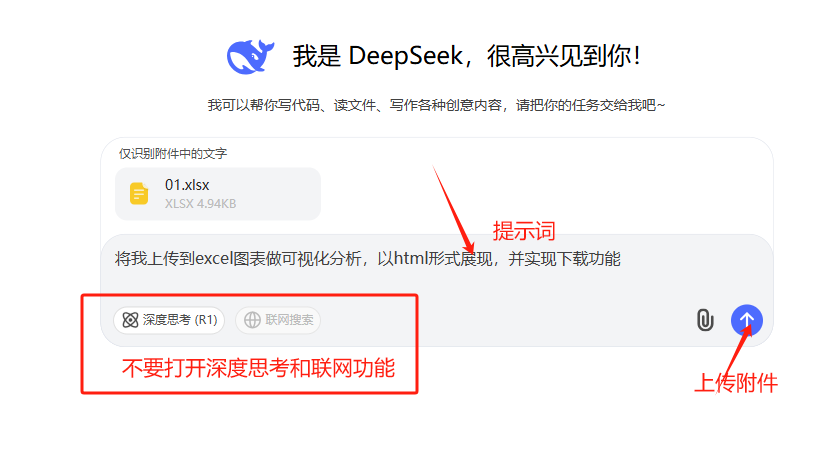Click the 仅识别附件中的文字 notice label
838x451 pixels.
tap(173, 154)
